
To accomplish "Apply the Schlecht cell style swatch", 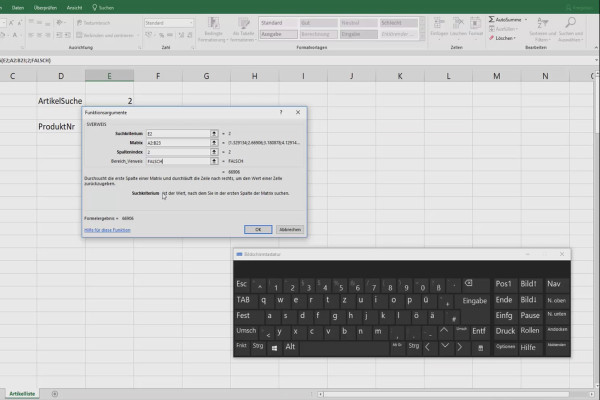I will (x=398, y=23).
